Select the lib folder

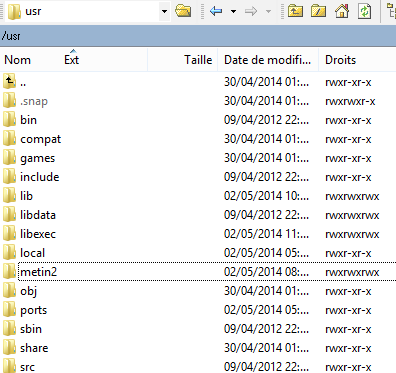pos(198,196)
